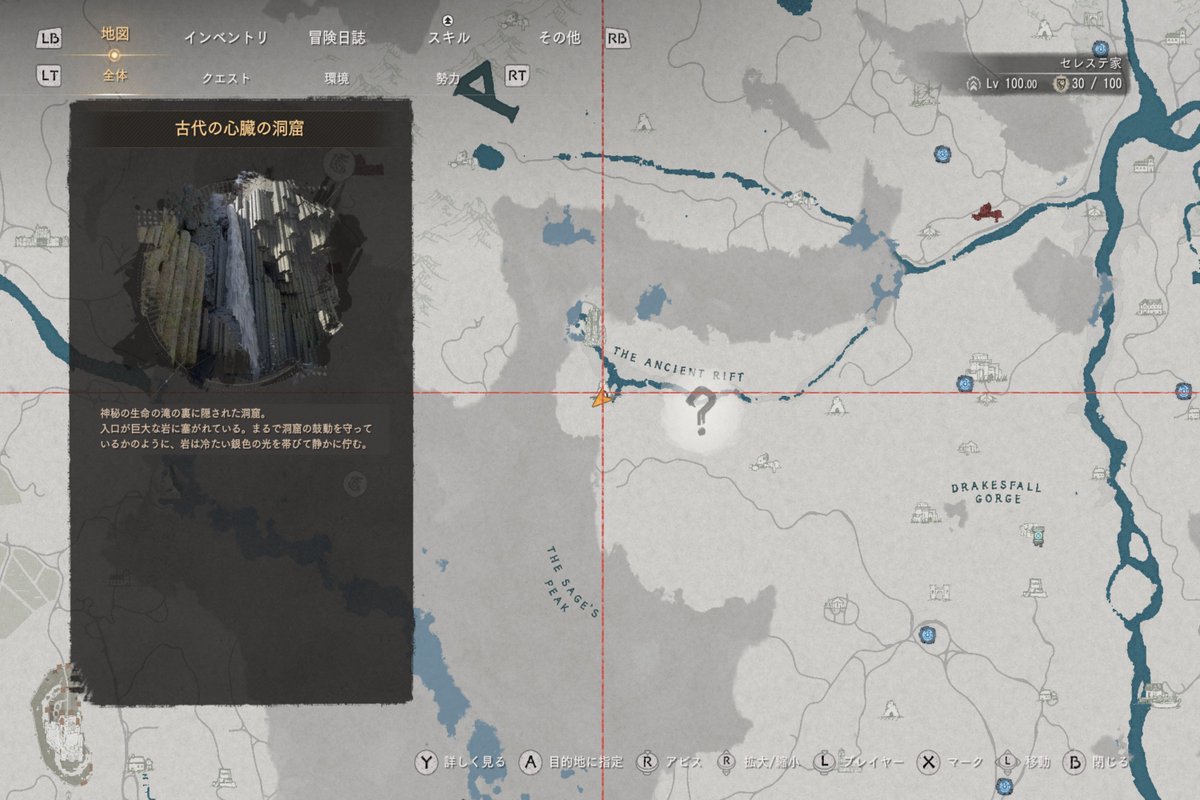Click the B 閉じる prompt
Screen dimensions: 1200x800
click(1095, 762)
